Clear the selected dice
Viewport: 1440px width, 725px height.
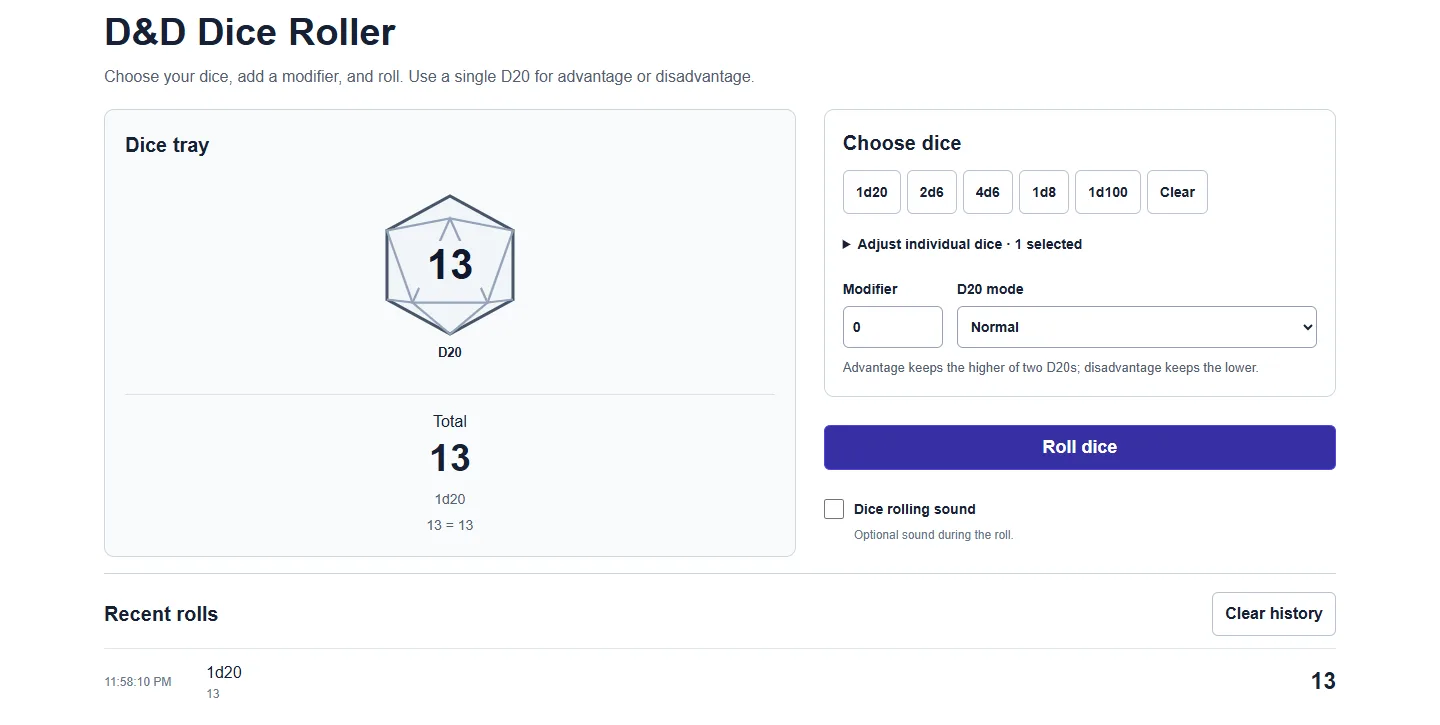[1177, 192]
